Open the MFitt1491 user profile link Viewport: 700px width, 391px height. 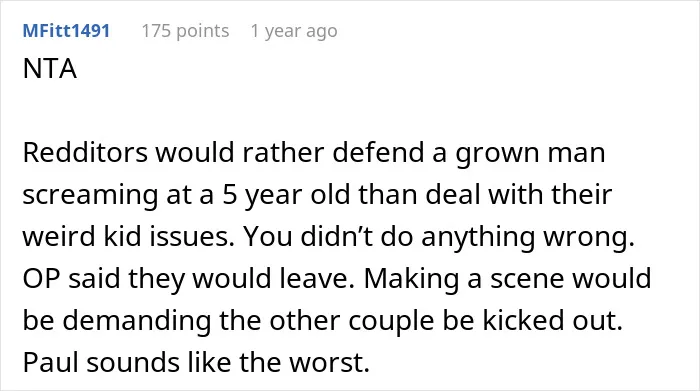66,31
